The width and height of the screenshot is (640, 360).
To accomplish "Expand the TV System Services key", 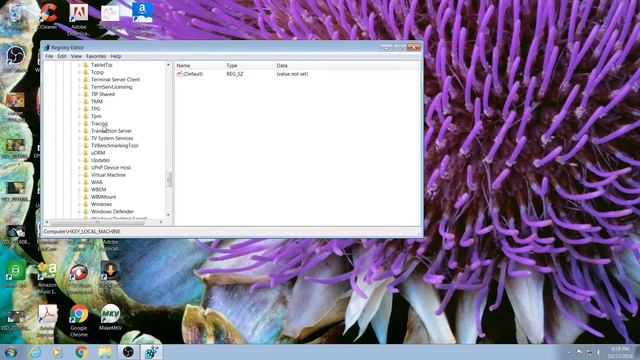I will pyautogui.click(x=79, y=138).
